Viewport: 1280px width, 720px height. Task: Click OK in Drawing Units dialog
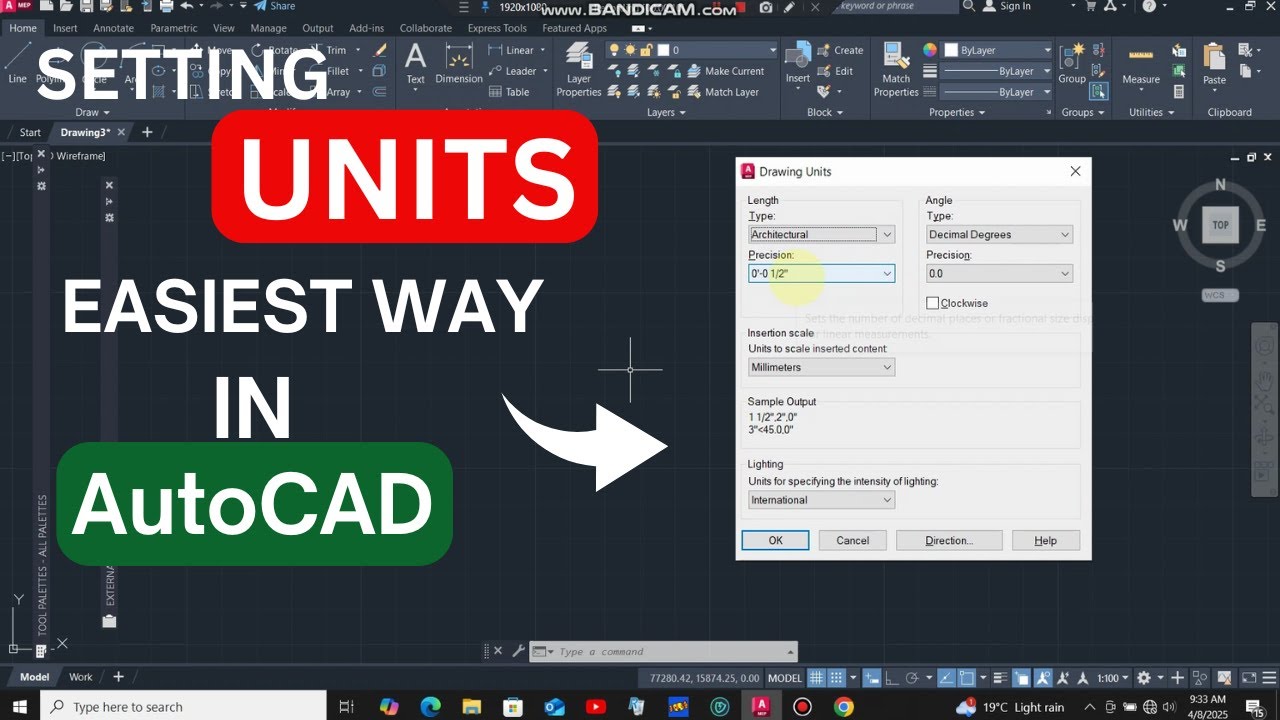(x=775, y=540)
